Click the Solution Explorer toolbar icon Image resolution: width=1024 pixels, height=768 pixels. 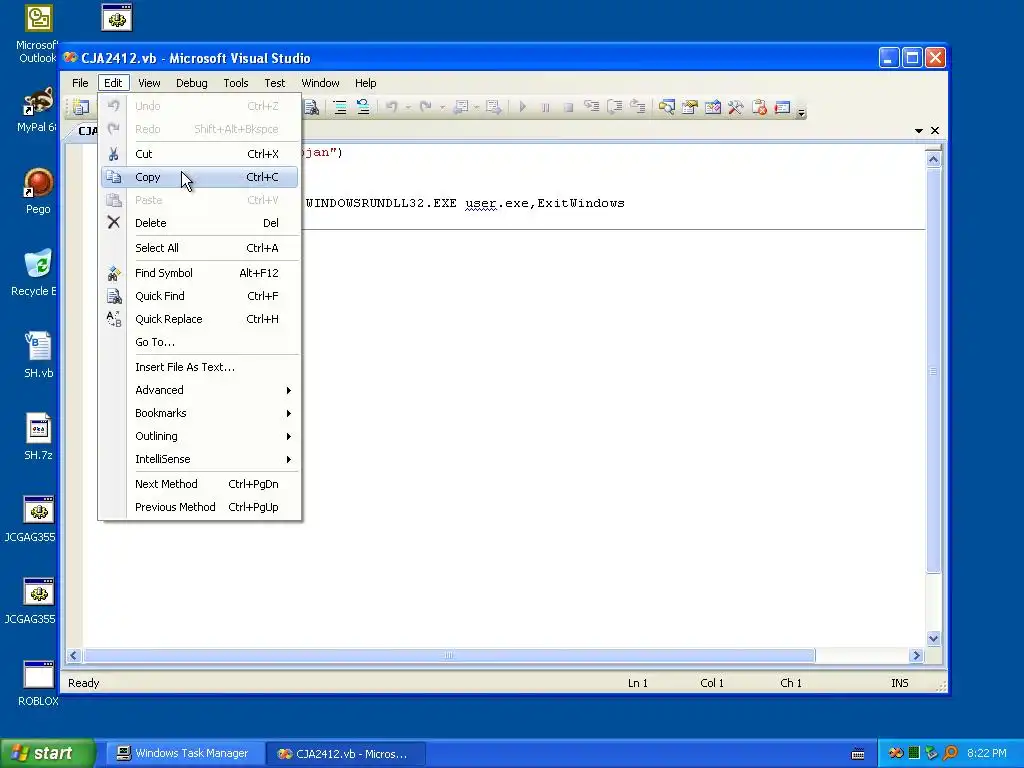pyautogui.click(x=666, y=107)
